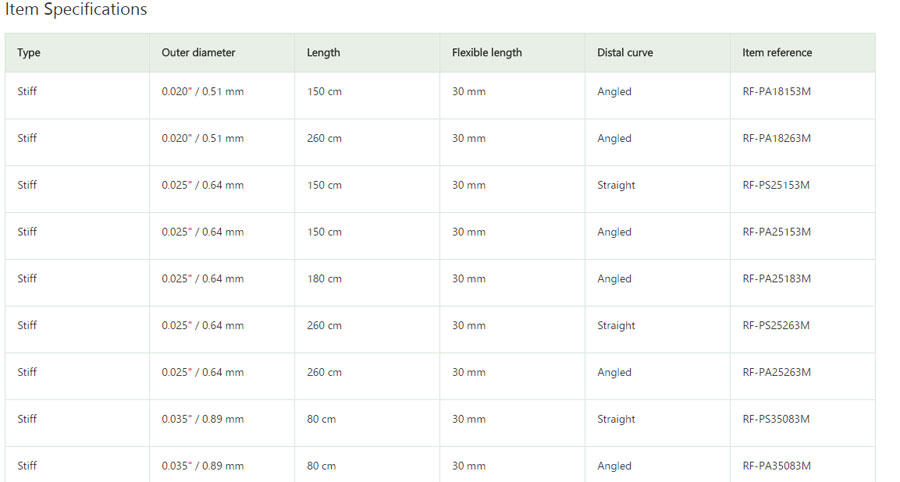
Task: Click the Item reference column header
Action: pos(777,53)
